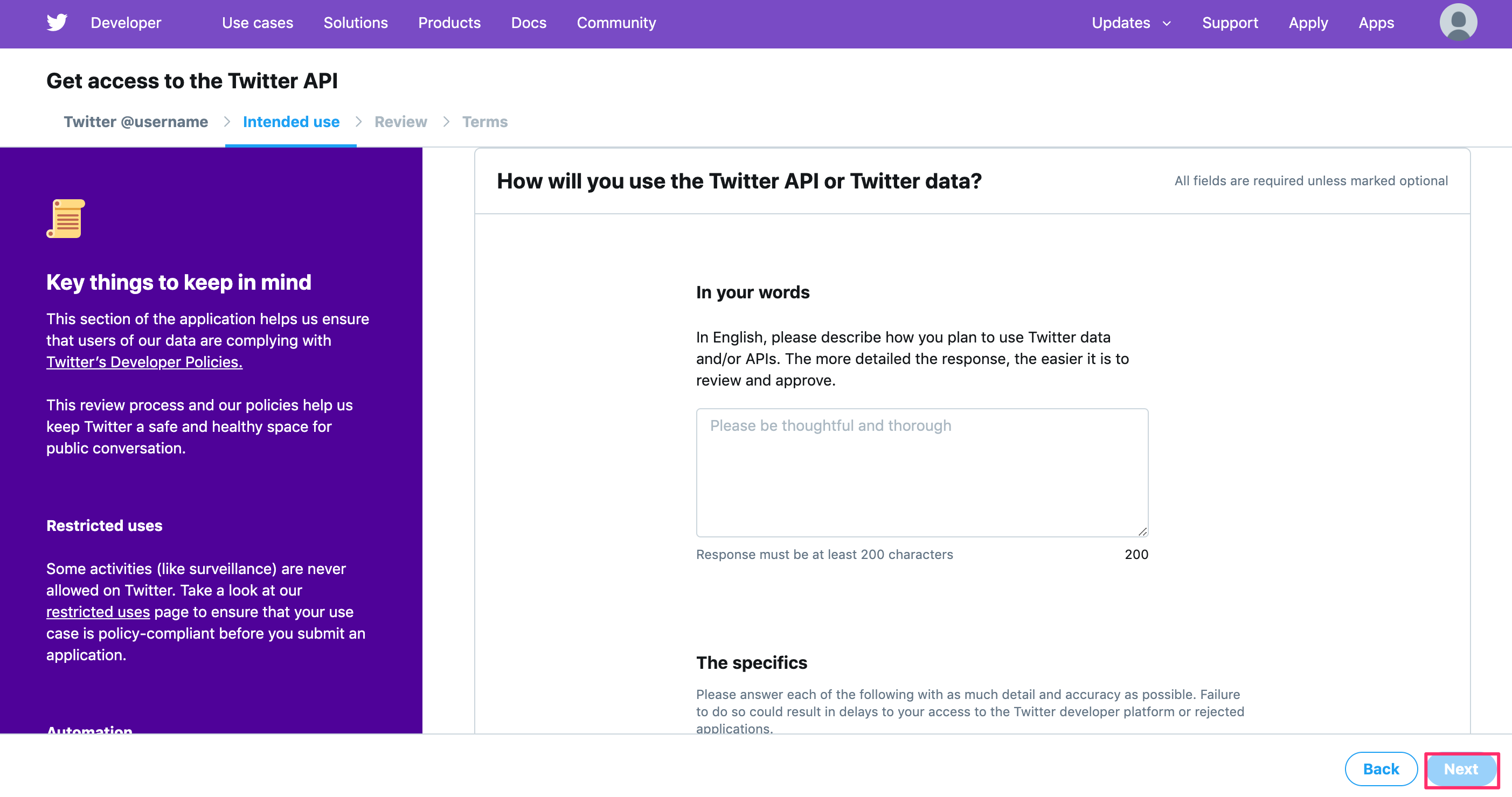Click the scroll document icon in purple sidebar
This screenshot has height=797, width=1512.
65,218
